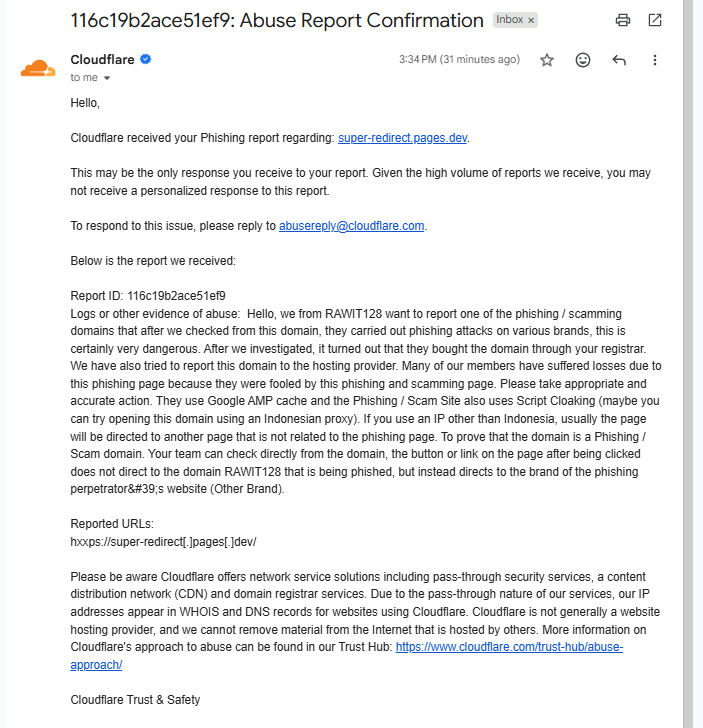Print this email using the printer icon

click(x=623, y=20)
